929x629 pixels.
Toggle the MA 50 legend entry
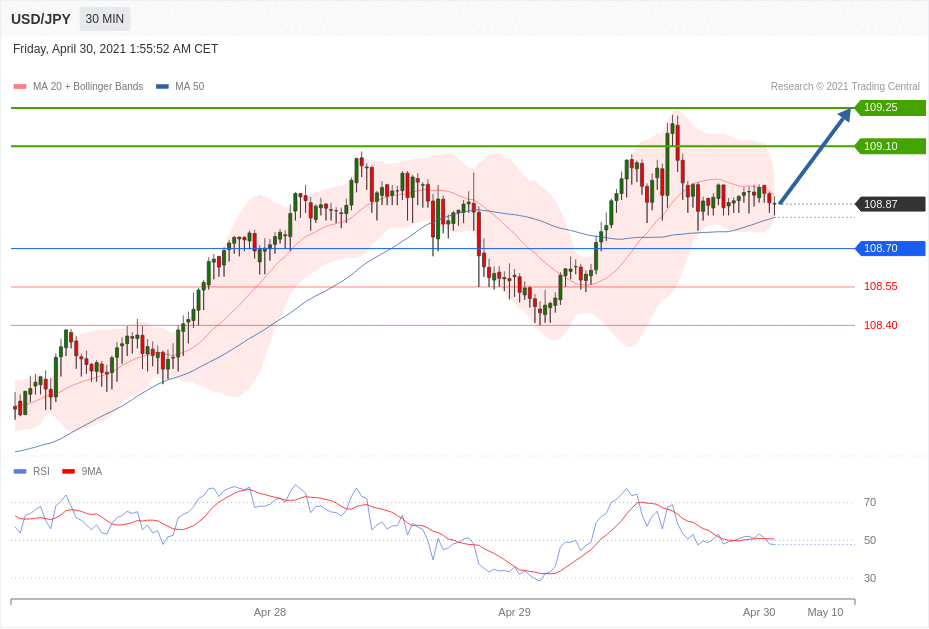tap(189, 87)
